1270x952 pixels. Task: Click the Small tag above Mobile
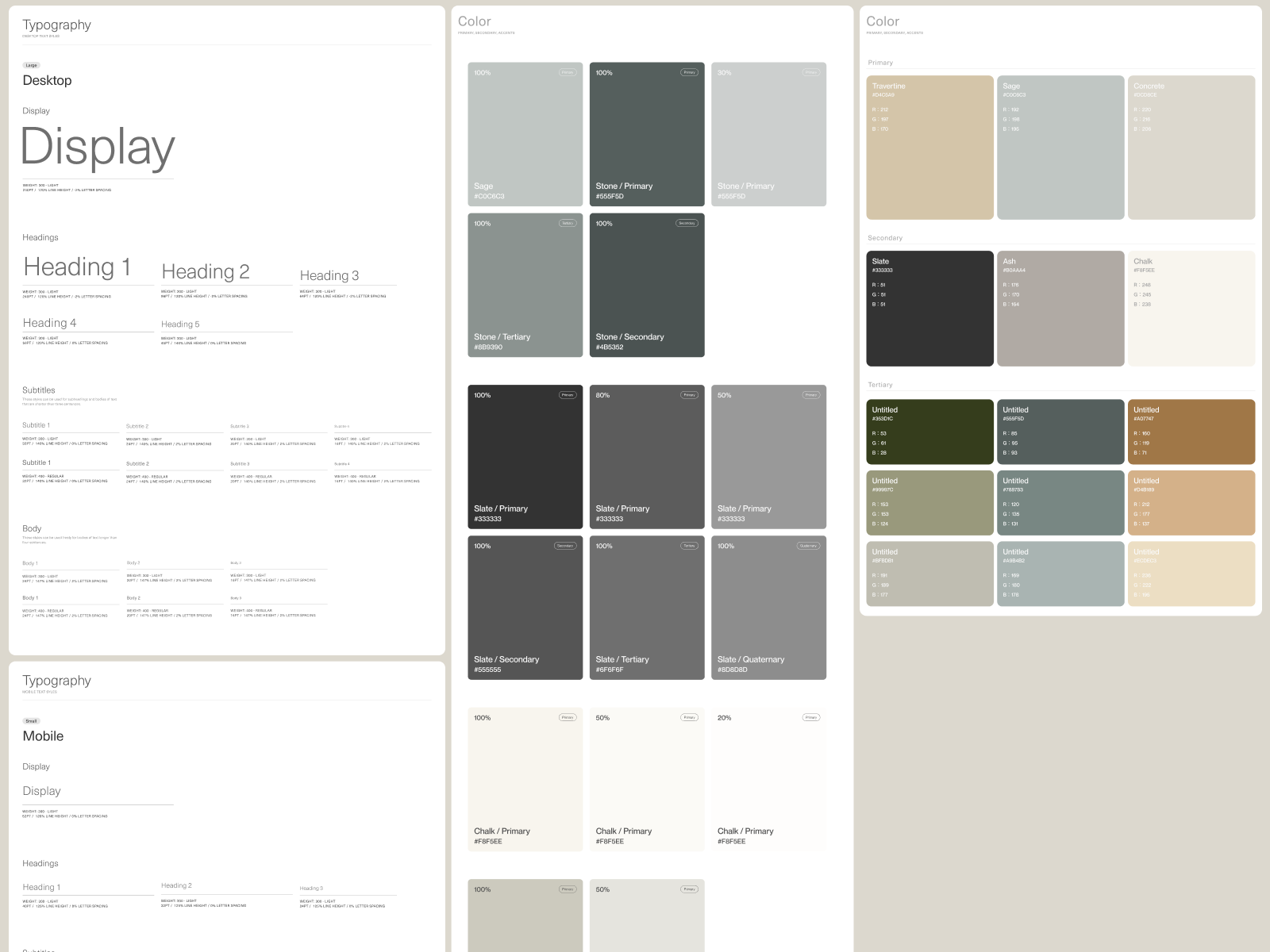click(31, 721)
